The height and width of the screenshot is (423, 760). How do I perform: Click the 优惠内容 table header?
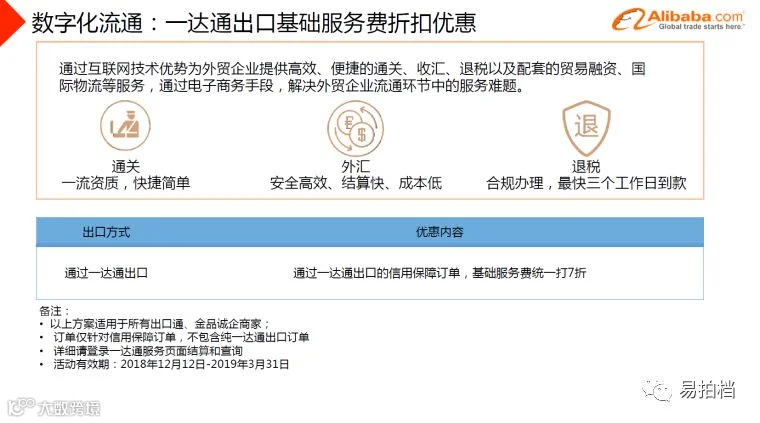(x=440, y=232)
